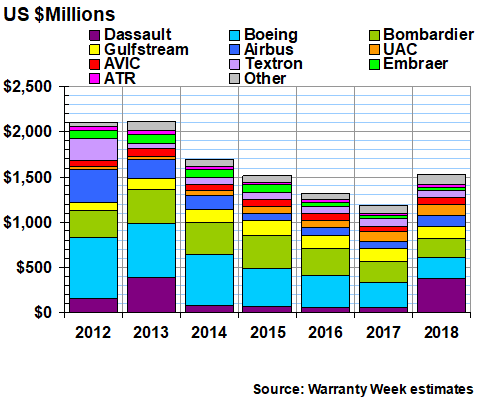Select the Textron legend label
Viewport: 480px width, 400px height.
click(x=273, y=64)
